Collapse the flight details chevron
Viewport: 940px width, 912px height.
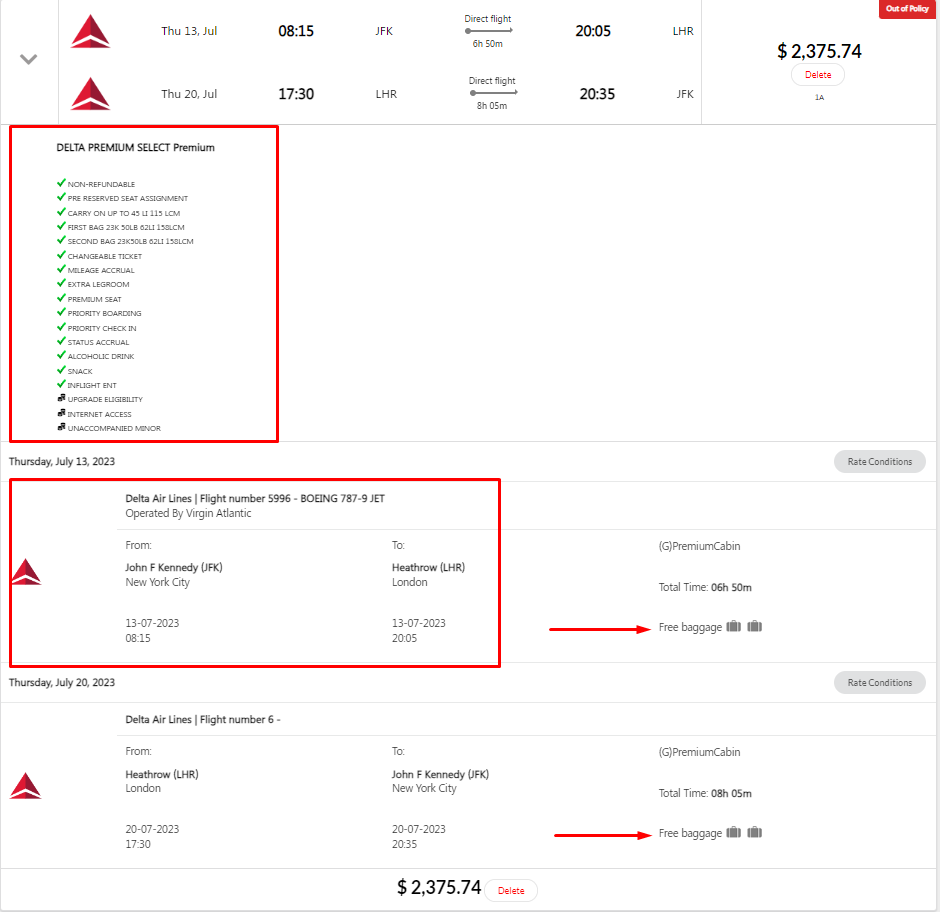click(x=28, y=59)
